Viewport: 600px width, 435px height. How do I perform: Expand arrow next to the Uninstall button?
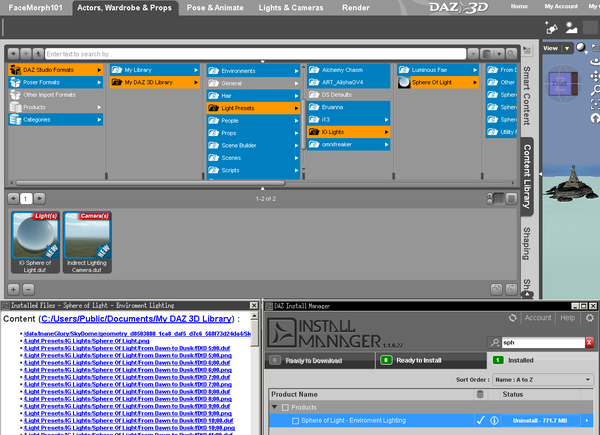coord(587,420)
